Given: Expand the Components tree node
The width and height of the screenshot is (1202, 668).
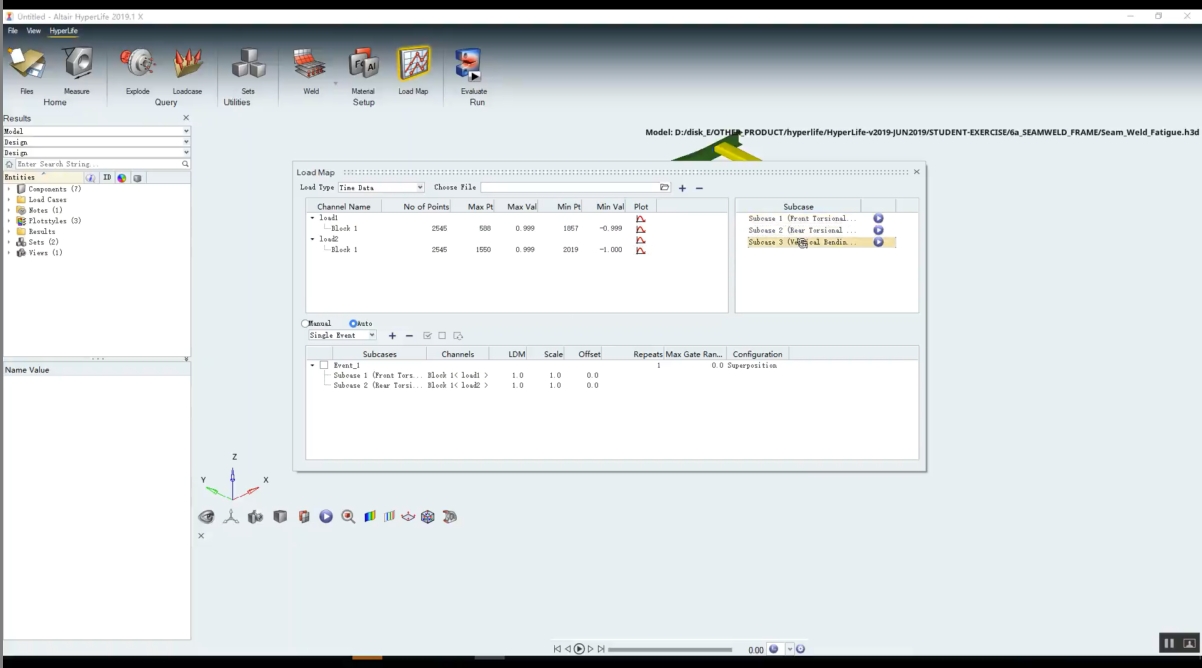Looking at the screenshot, I should point(9,189).
